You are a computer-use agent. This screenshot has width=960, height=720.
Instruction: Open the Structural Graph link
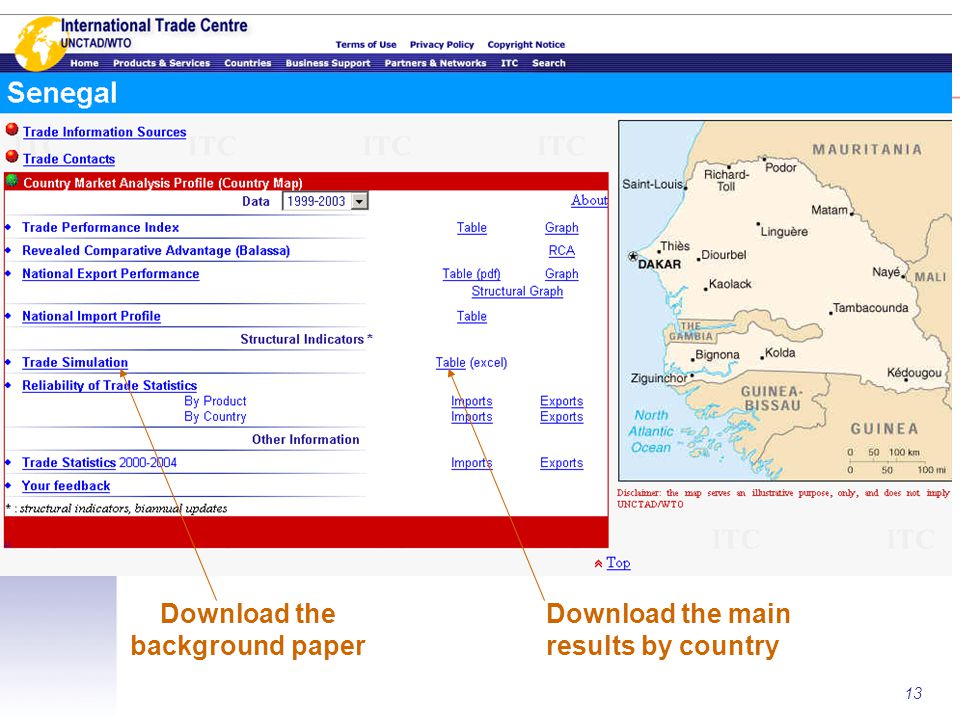point(517,291)
